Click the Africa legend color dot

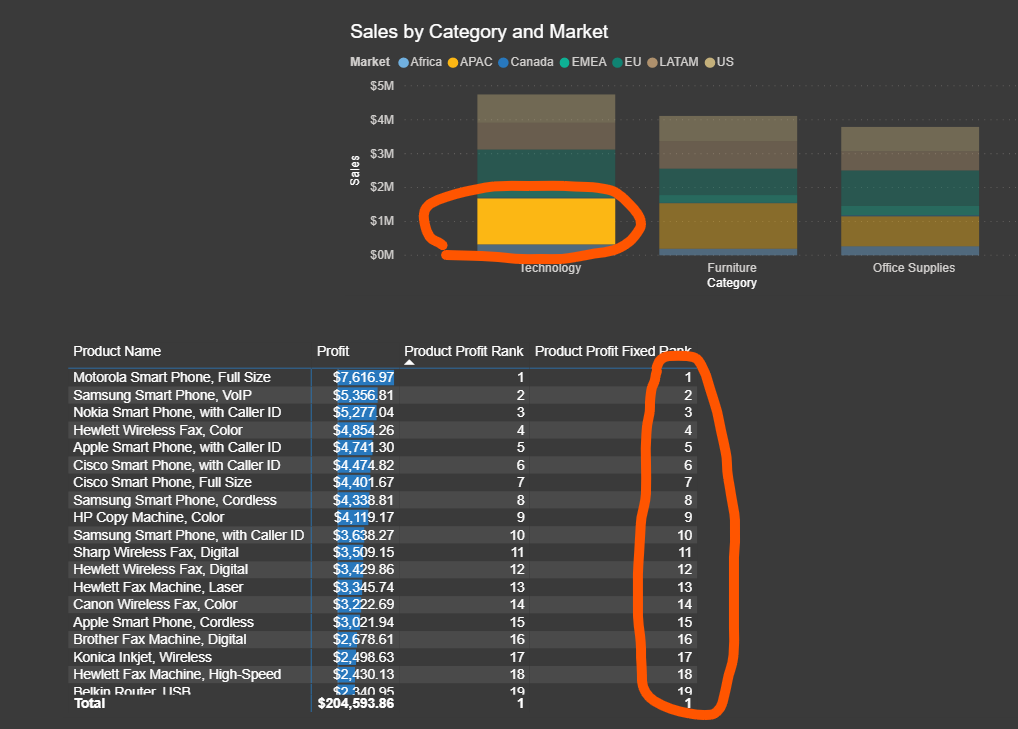(404, 62)
